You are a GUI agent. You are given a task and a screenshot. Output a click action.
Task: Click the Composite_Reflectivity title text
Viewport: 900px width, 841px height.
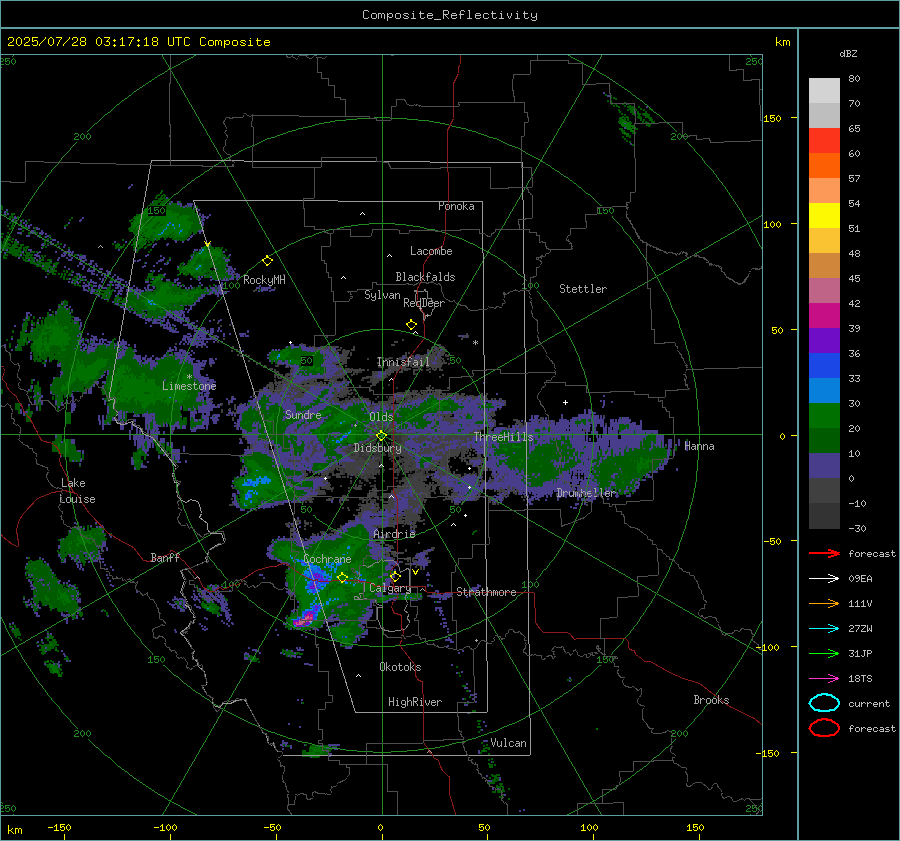click(x=450, y=15)
